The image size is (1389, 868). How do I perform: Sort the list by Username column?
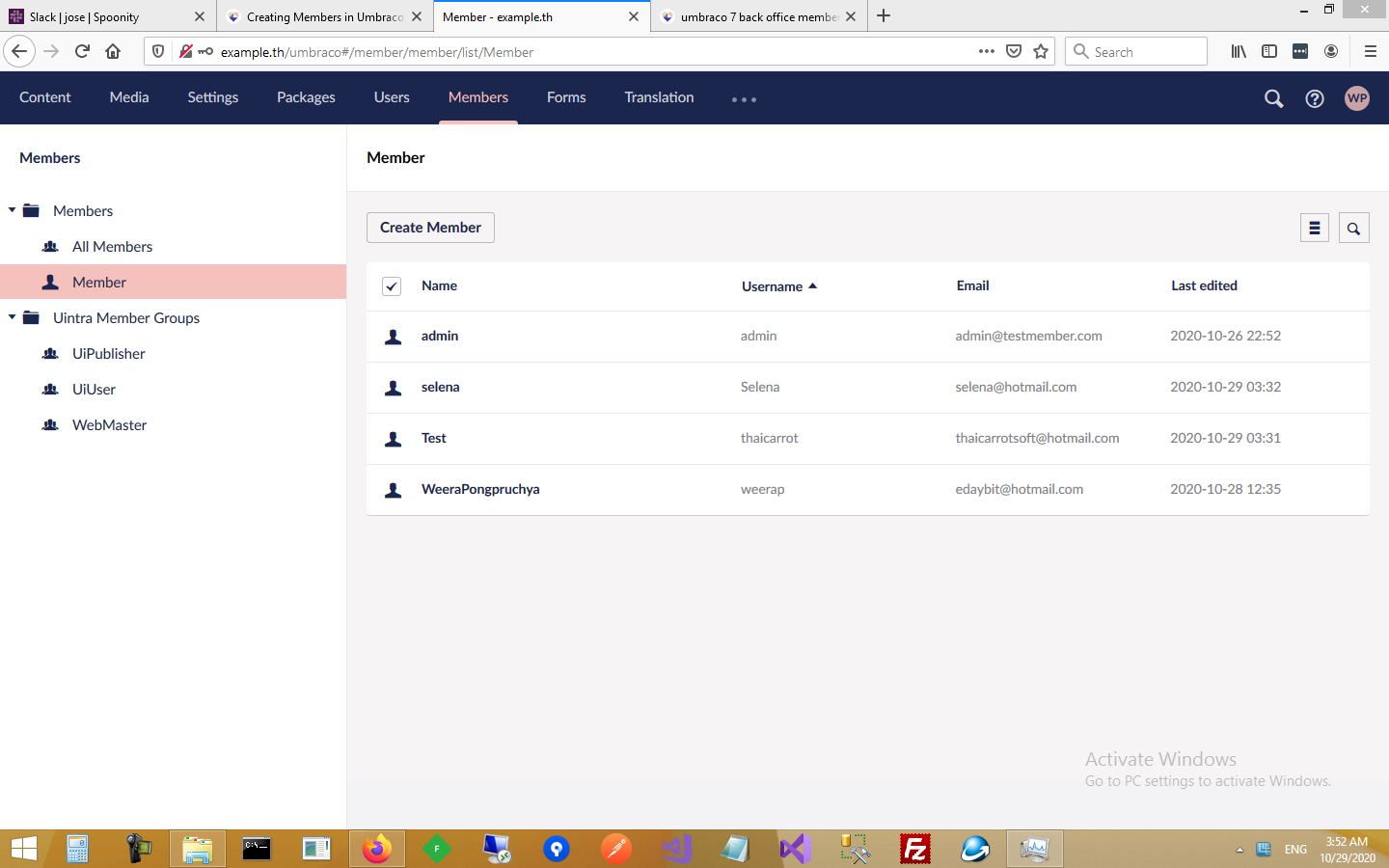[772, 286]
